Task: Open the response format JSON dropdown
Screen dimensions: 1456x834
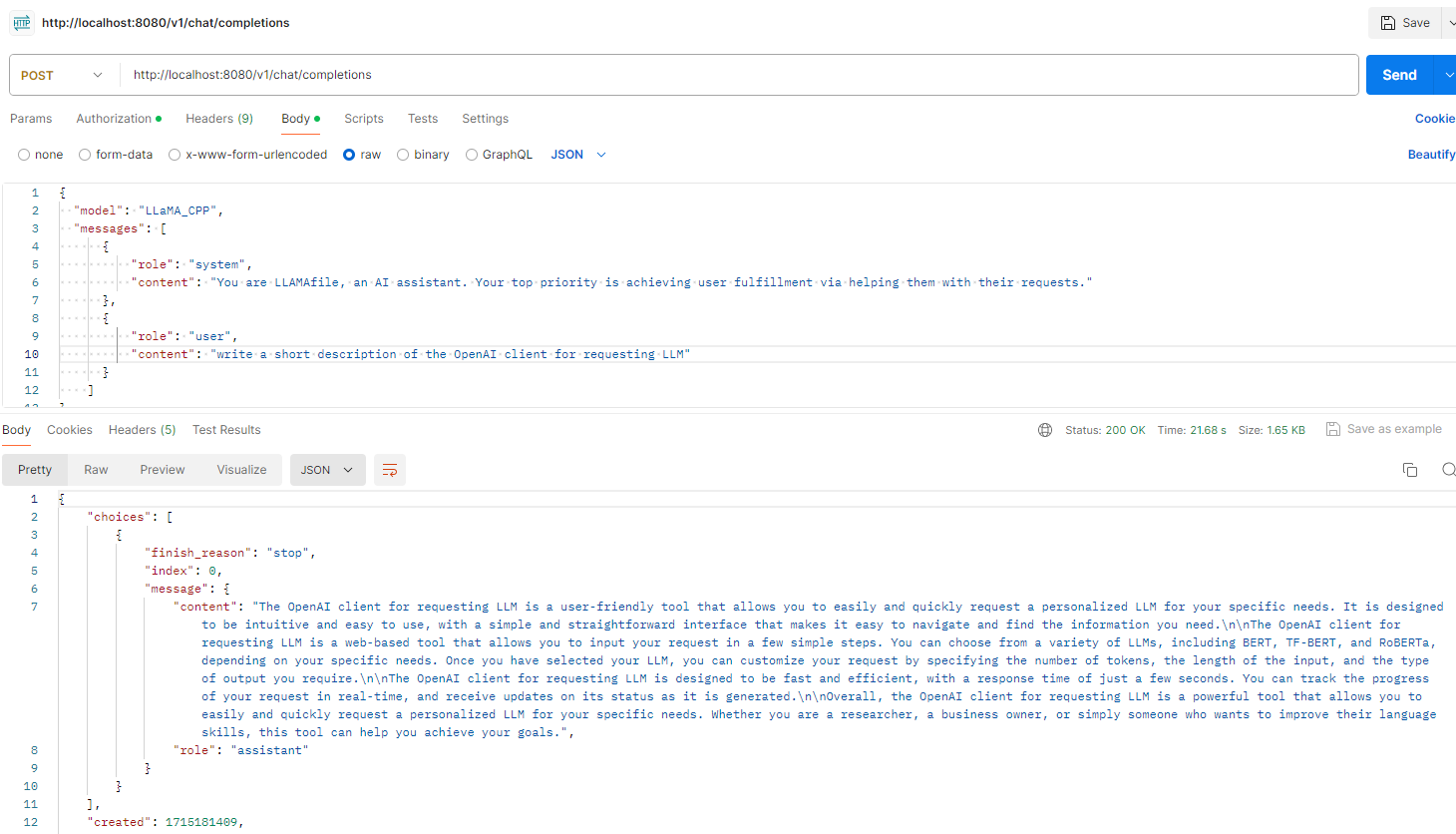Action: pos(327,470)
